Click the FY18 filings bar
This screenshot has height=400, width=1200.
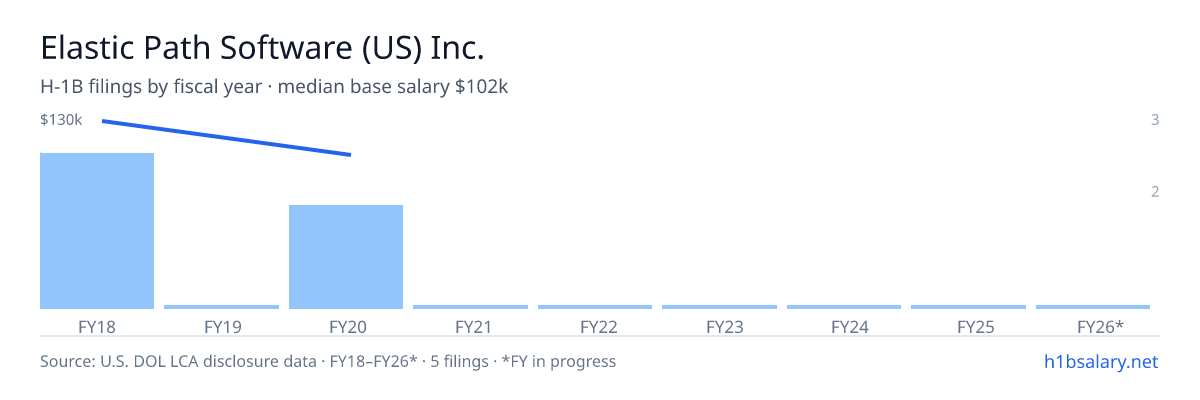[x=97, y=231]
